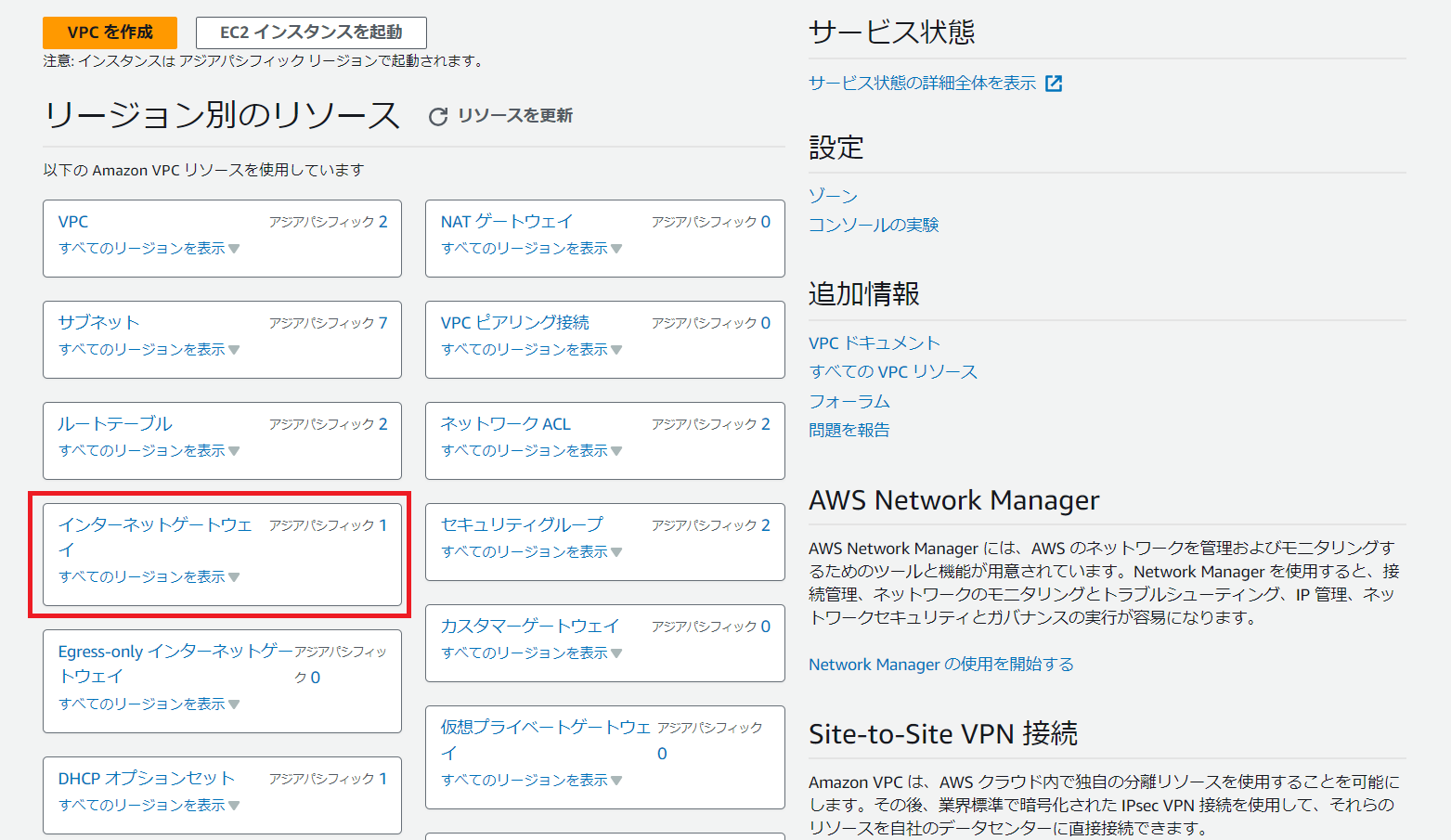Open the Egress-only インターネットゲートウェイ link
Viewport: 1451px width, 840px height.
click(175, 652)
